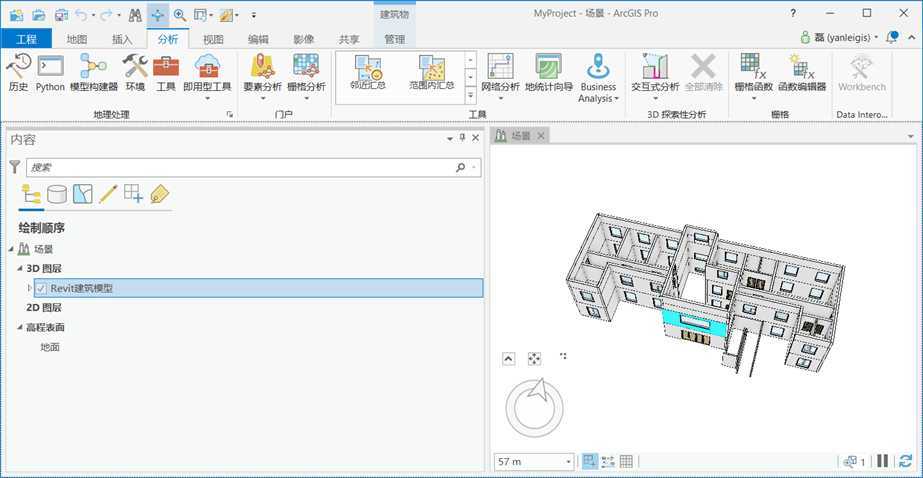The height and width of the screenshot is (478, 923).
Task: Collapse the 场景 scene node
Action: pos(12,250)
